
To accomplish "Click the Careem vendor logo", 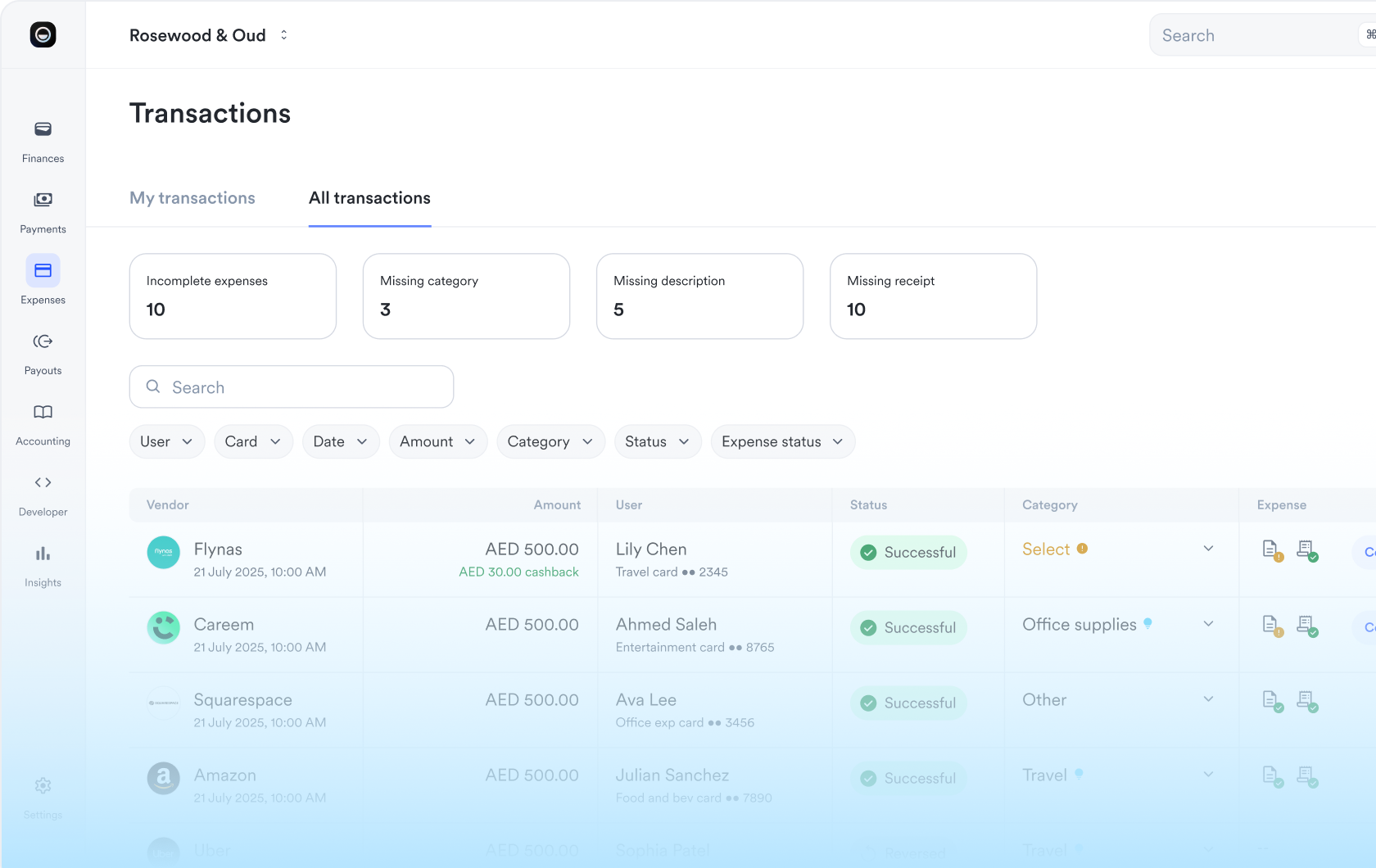I will pyautogui.click(x=163, y=627).
